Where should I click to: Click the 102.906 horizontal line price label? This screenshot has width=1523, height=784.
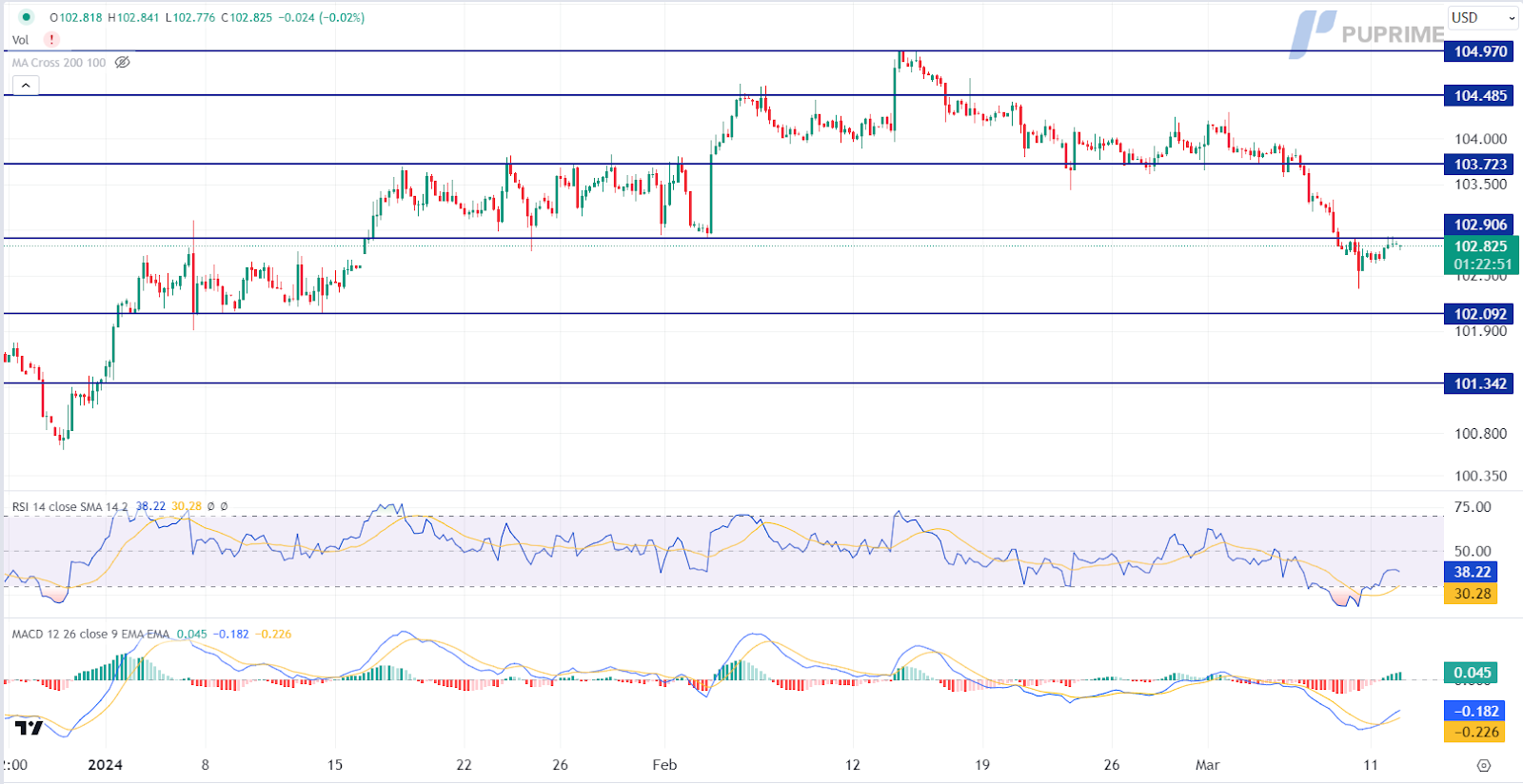1479,225
